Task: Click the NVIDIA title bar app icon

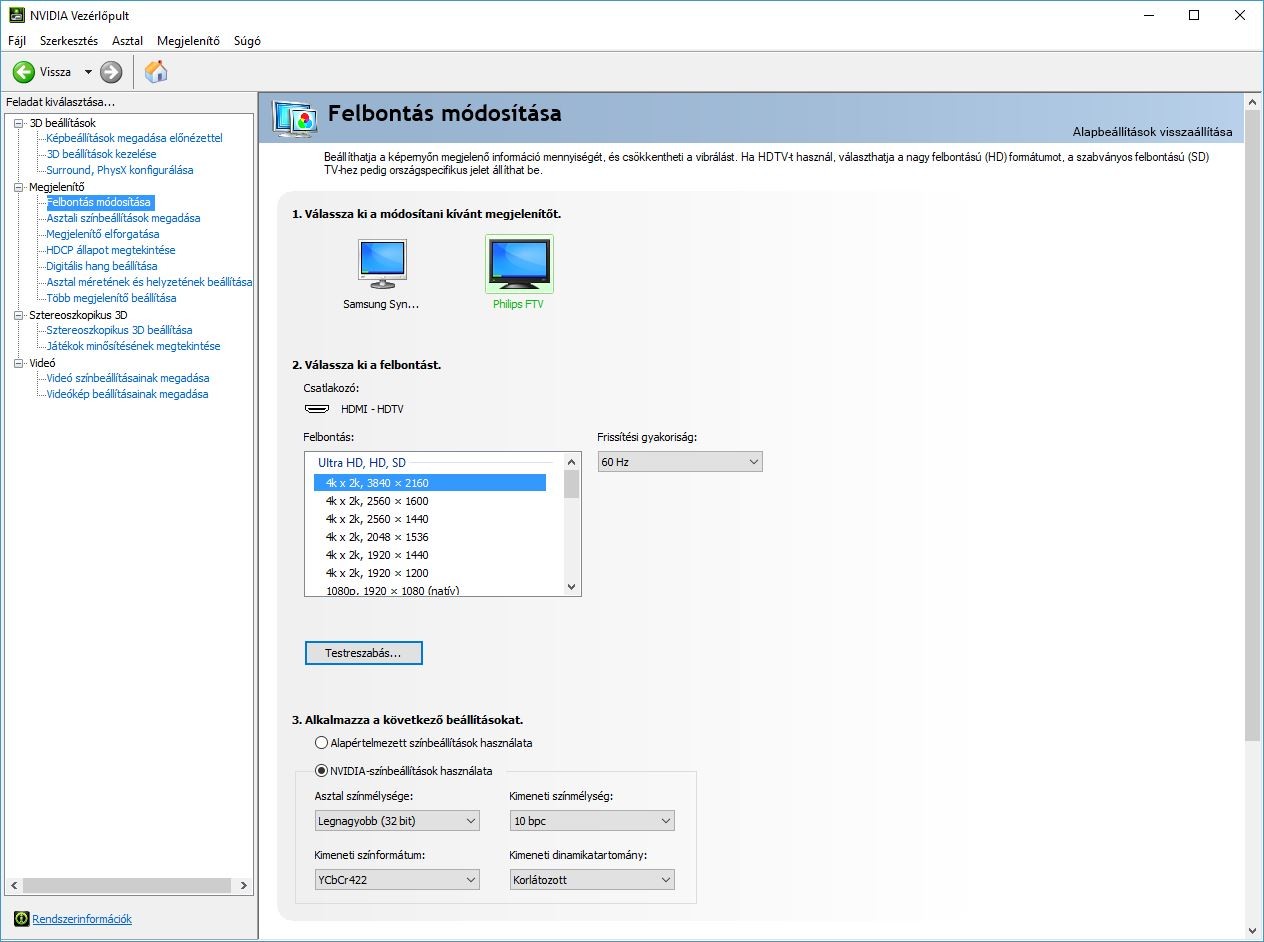Action: point(17,15)
